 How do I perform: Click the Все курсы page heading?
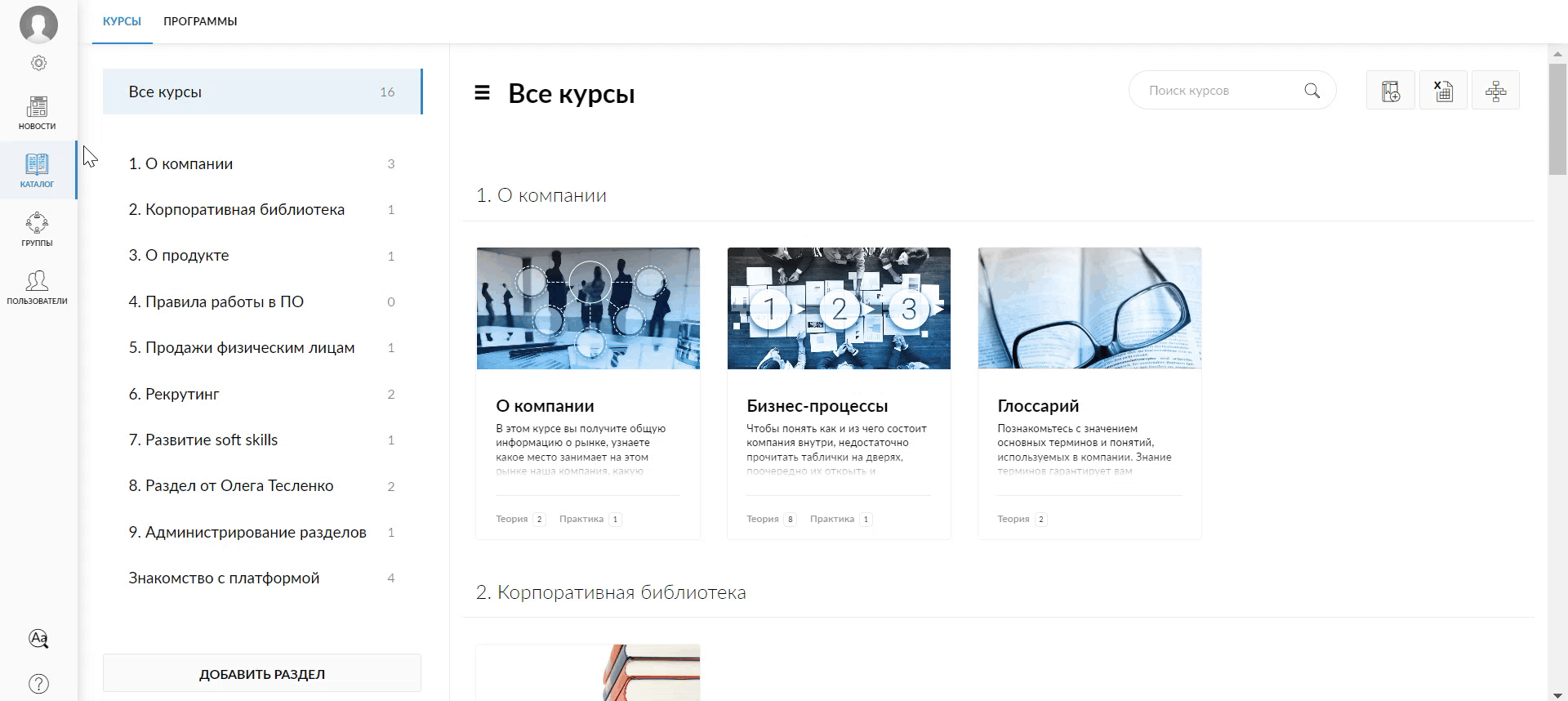click(x=572, y=94)
